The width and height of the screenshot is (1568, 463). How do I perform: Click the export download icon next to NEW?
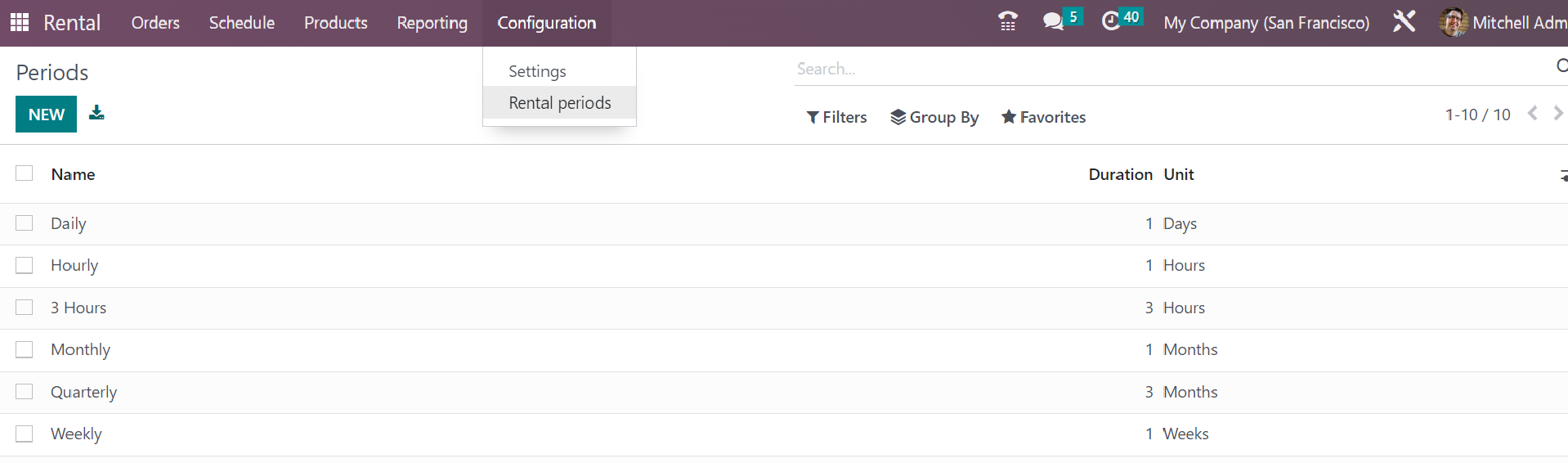[96, 113]
